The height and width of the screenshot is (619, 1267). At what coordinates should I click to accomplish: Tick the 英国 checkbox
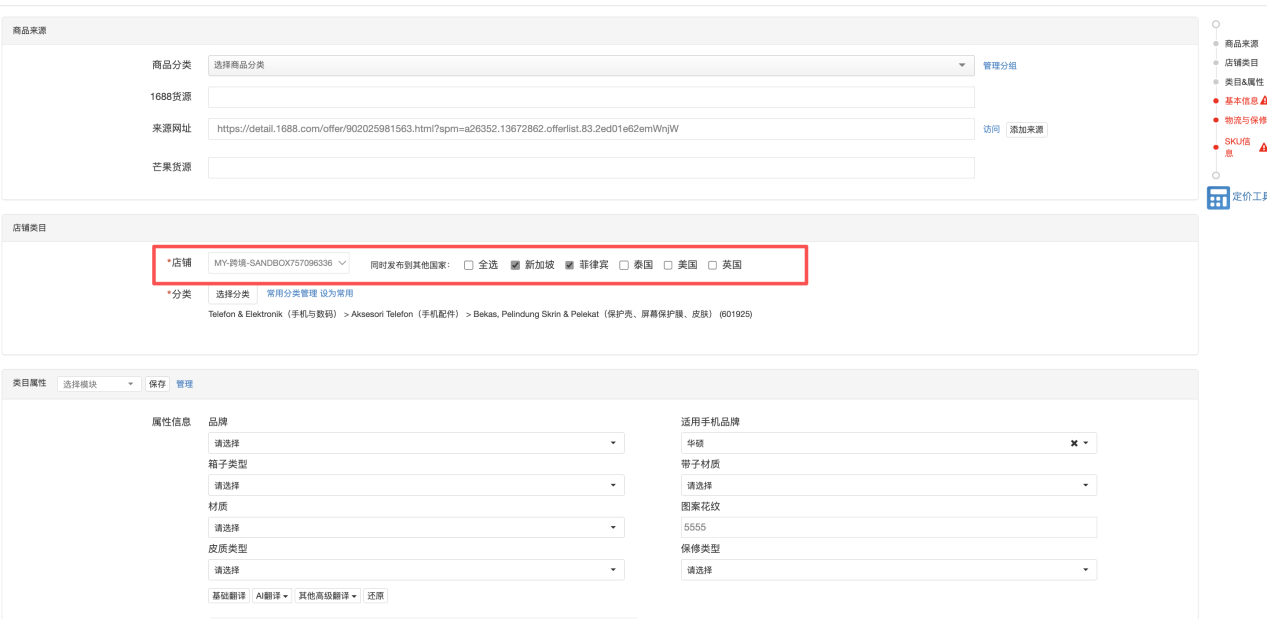point(713,265)
